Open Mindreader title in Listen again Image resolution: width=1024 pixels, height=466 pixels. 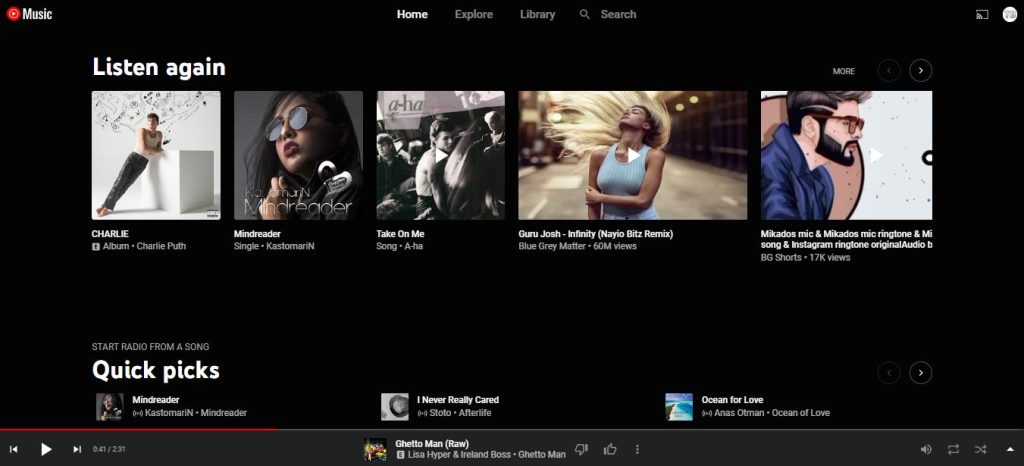click(257, 234)
